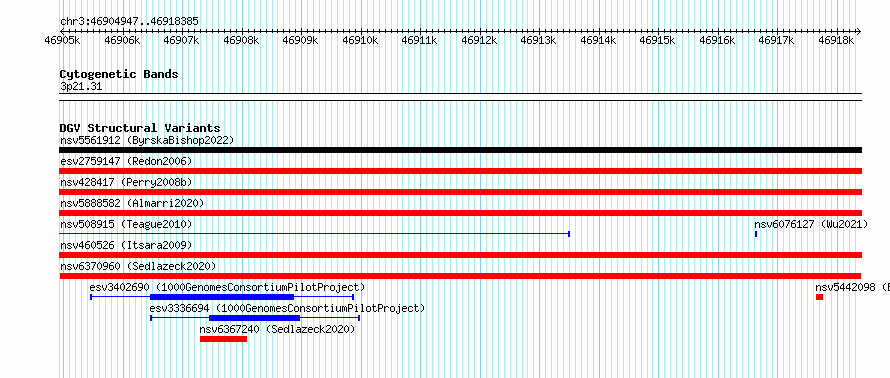Click the 46910k ruler tick label
The image size is (890, 378).
pyautogui.click(x=360, y=40)
